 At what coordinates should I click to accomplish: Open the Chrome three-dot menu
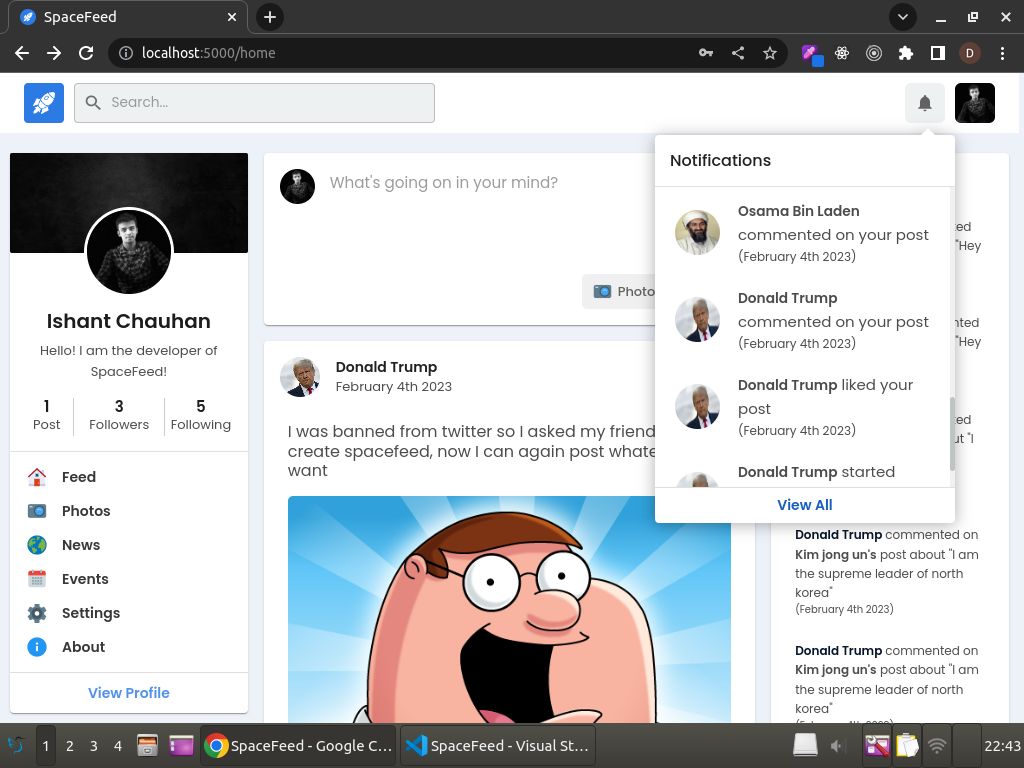pyautogui.click(x=1002, y=53)
